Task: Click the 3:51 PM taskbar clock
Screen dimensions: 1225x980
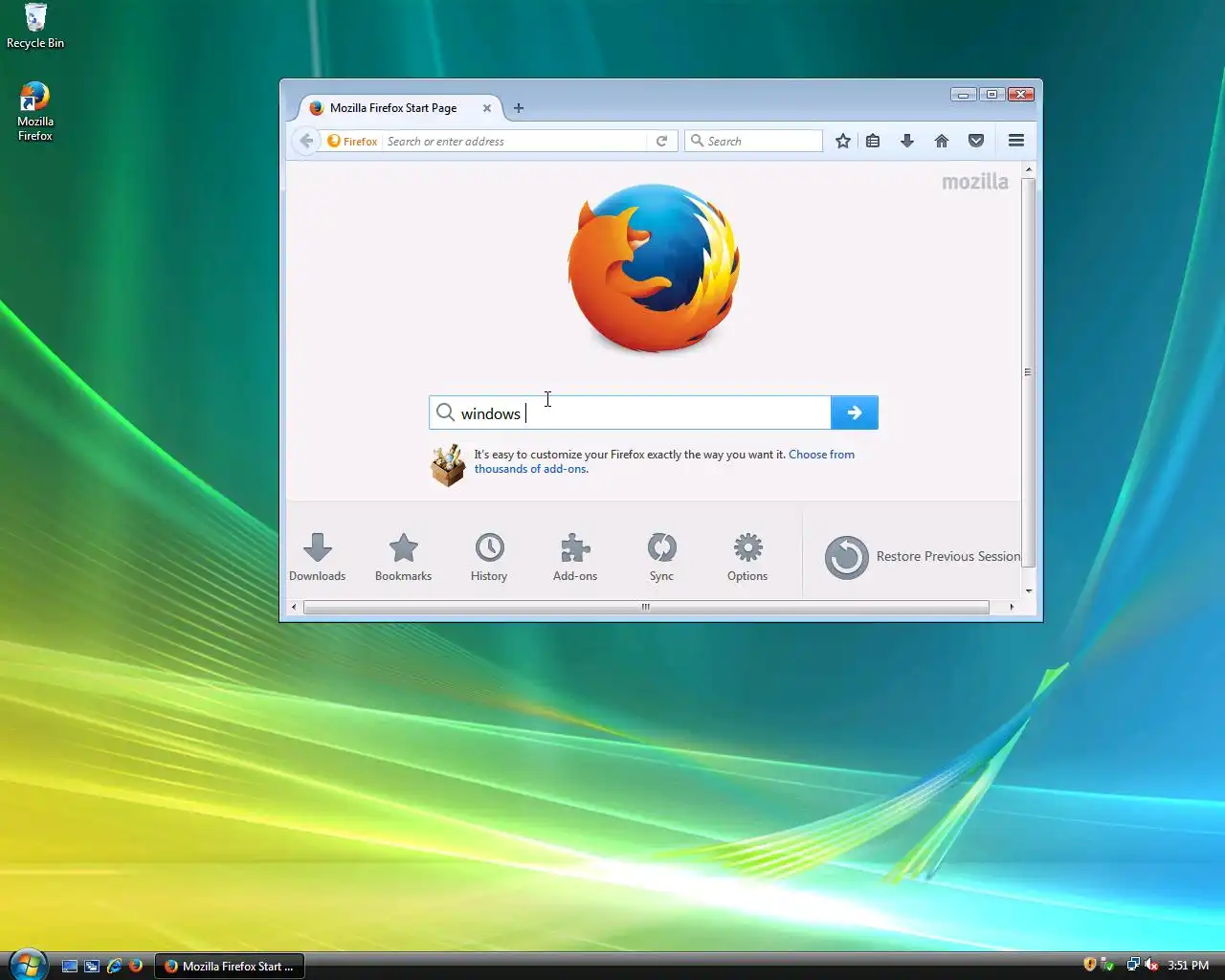Action: 1189,966
